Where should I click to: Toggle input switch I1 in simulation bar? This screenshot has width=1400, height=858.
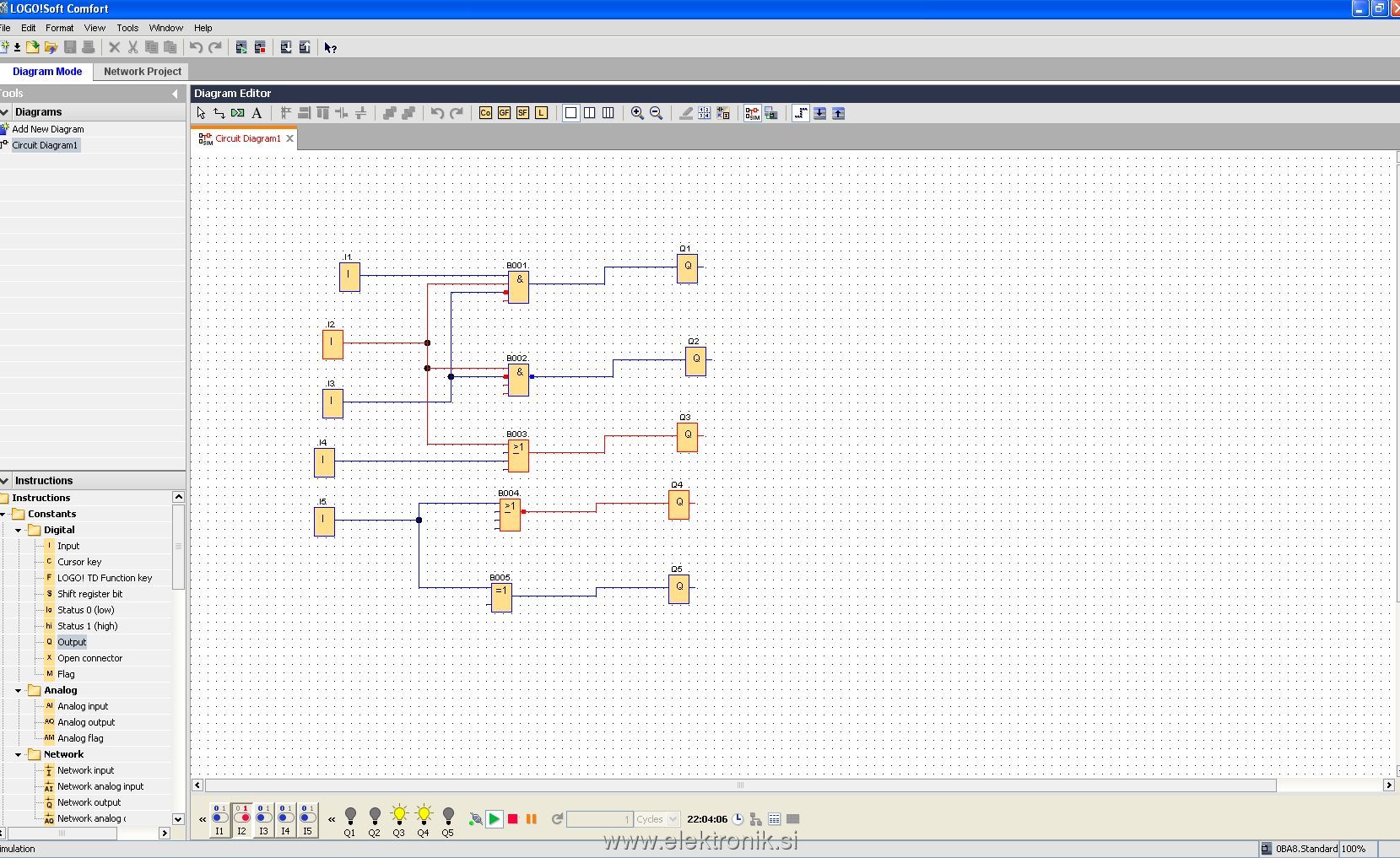pyautogui.click(x=219, y=820)
